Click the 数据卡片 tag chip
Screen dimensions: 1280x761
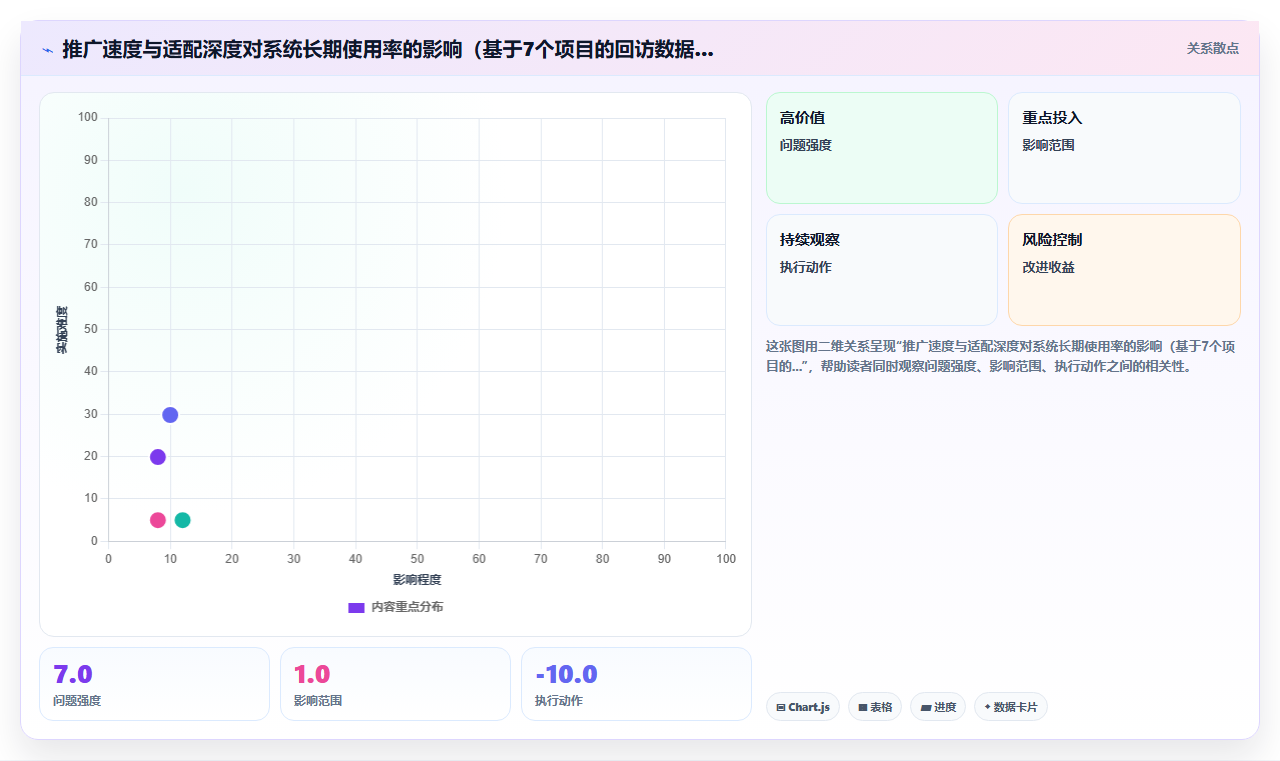coord(1011,707)
